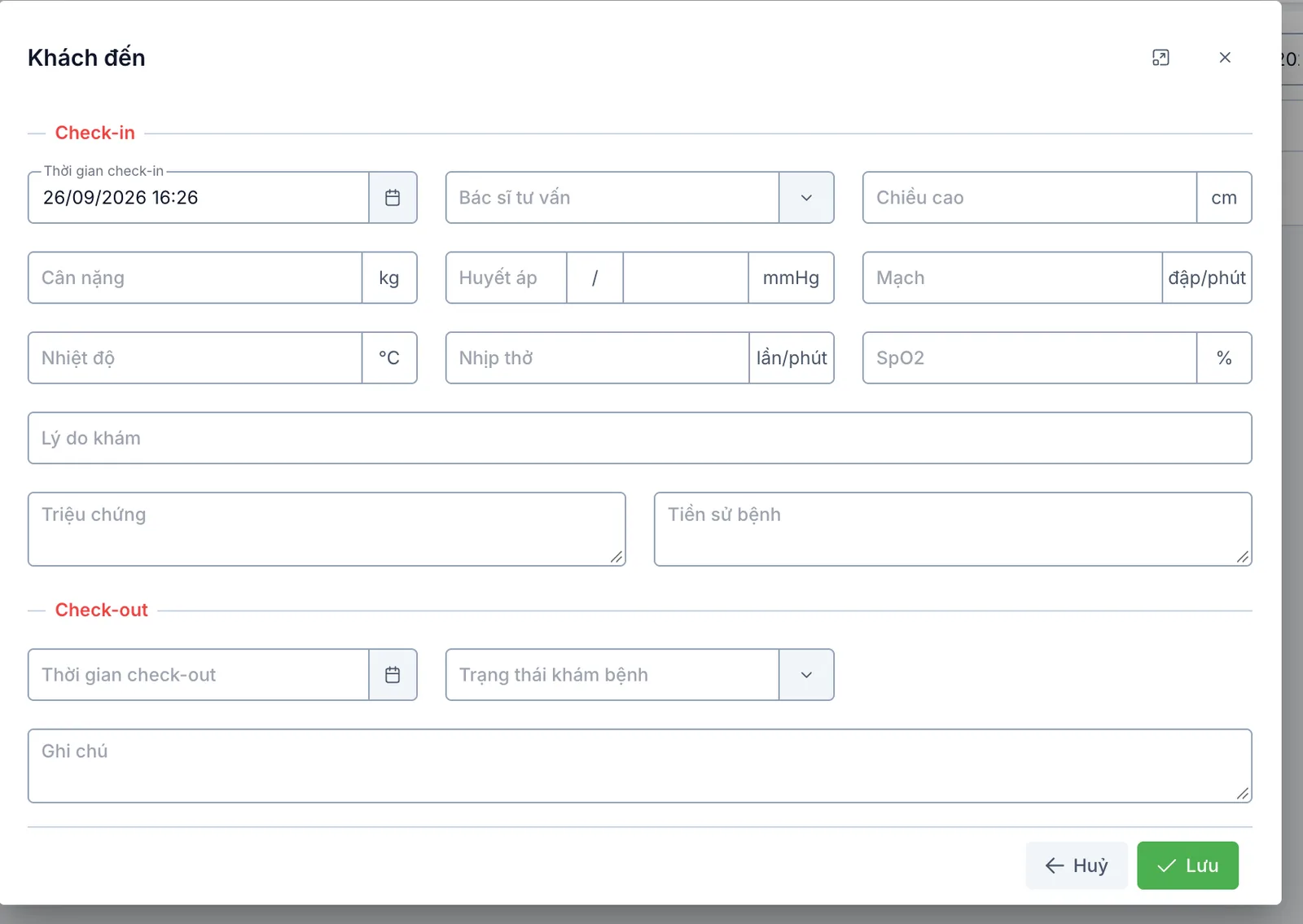The image size is (1303, 924).
Task: Click the Tiền sử bệnh text area
Action: pyautogui.click(x=953, y=528)
